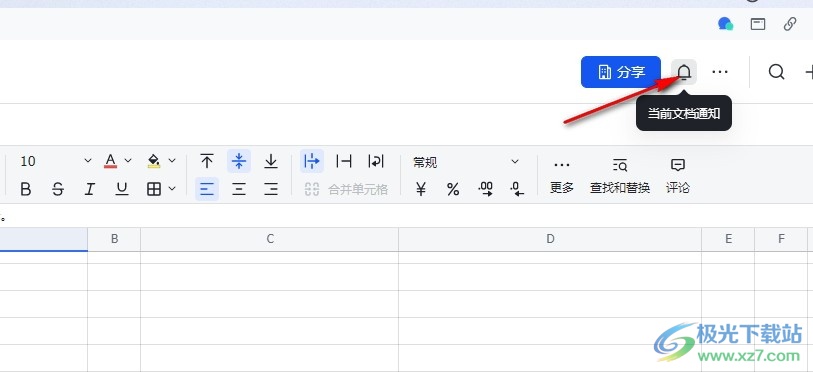The image size is (813, 372).
Task: Click the blue 分享 share button
Action: coord(621,72)
